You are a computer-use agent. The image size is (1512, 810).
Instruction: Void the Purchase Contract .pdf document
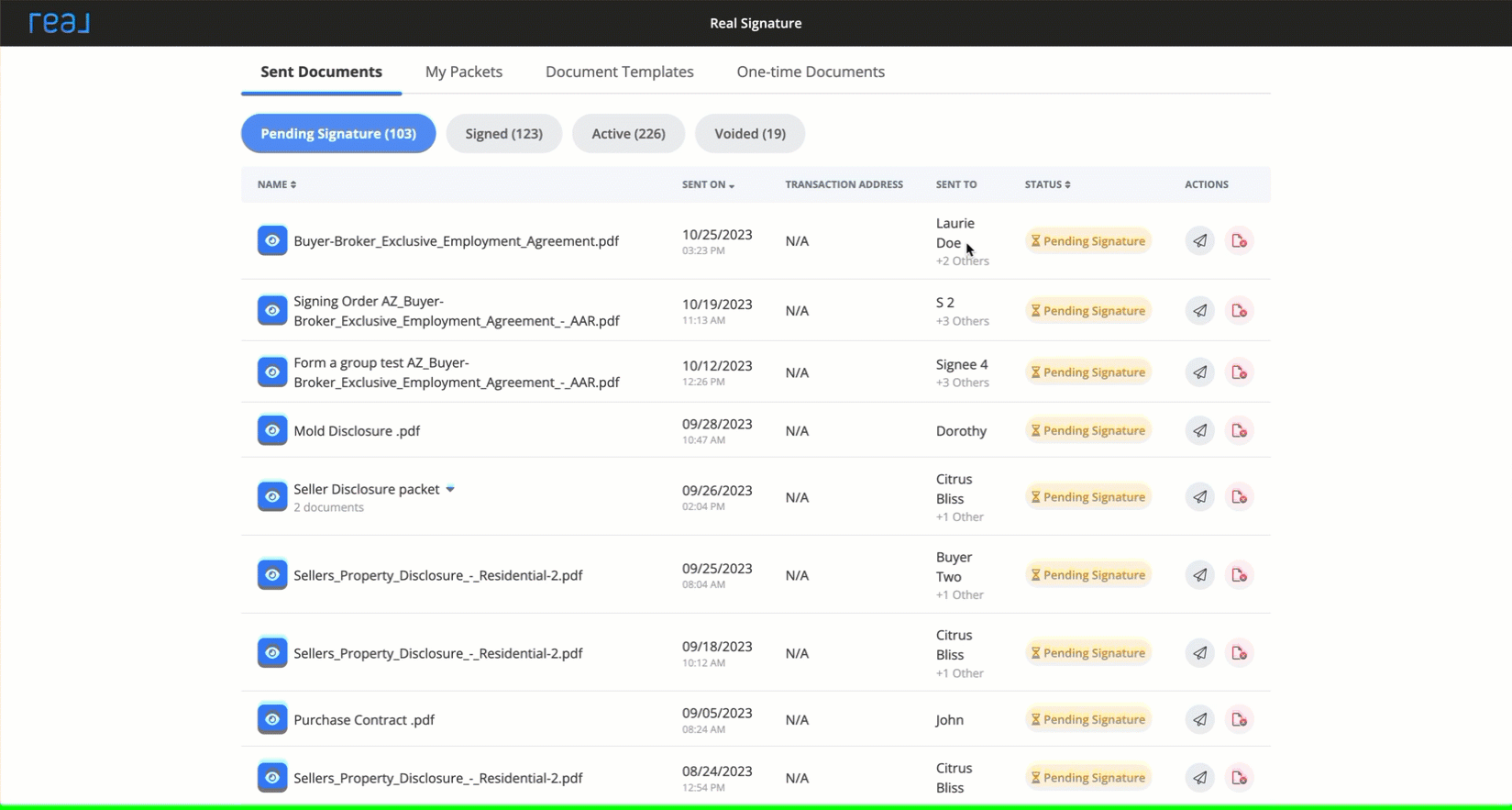(x=1240, y=720)
